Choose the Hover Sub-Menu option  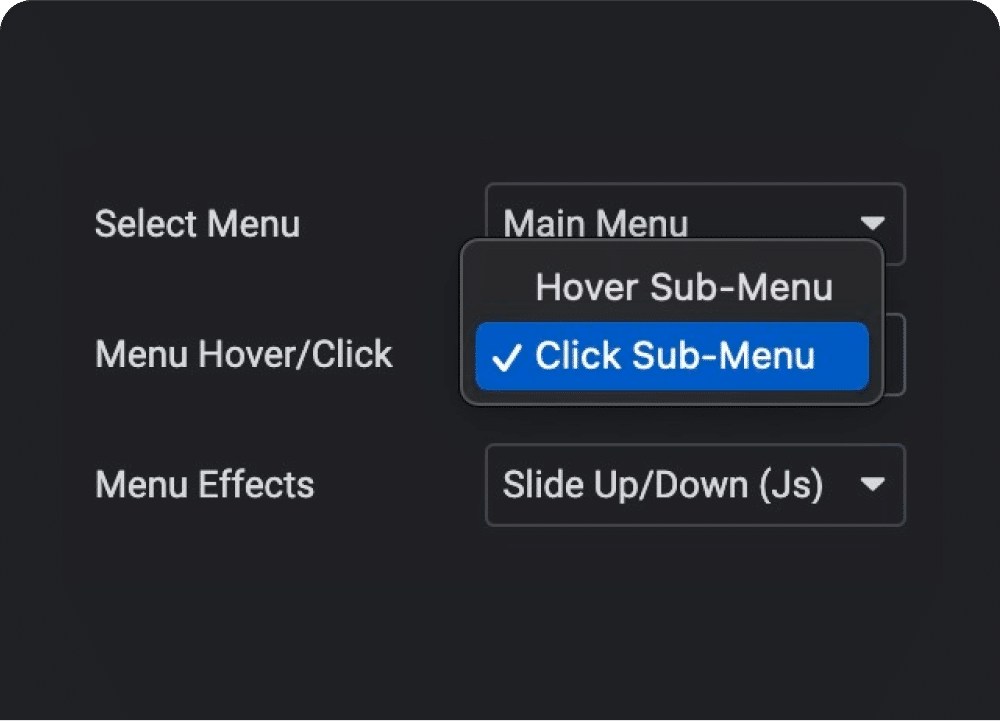tap(672, 287)
